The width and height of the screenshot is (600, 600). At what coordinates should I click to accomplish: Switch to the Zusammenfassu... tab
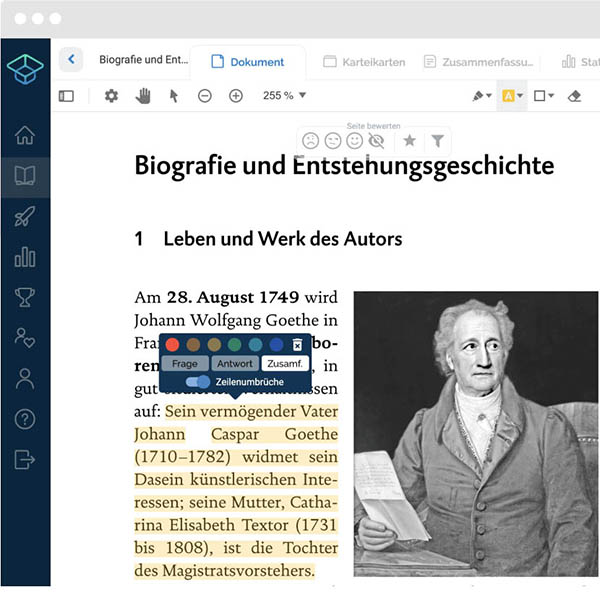click(x=478, y=62)
